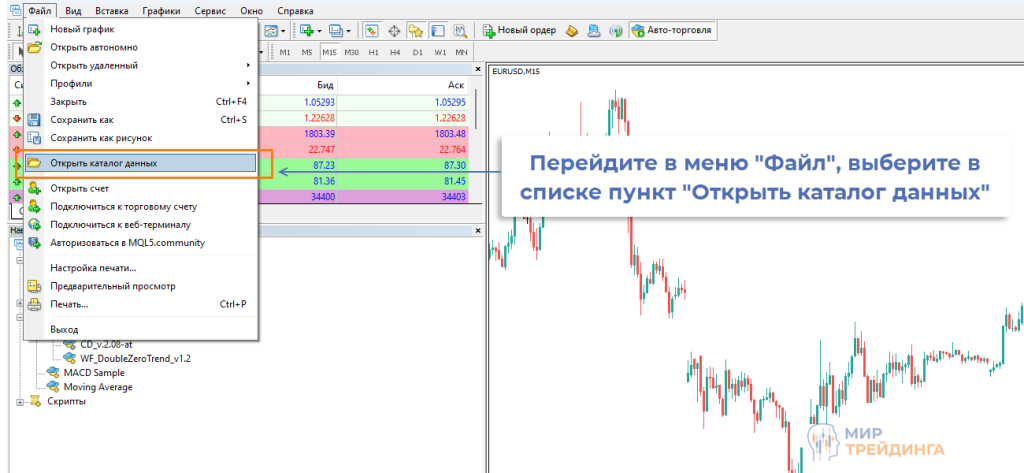Viewport: 1024px width, 473px height.
Task: Click the Terminal panel toolbar icon
Action: coord(437,30)
